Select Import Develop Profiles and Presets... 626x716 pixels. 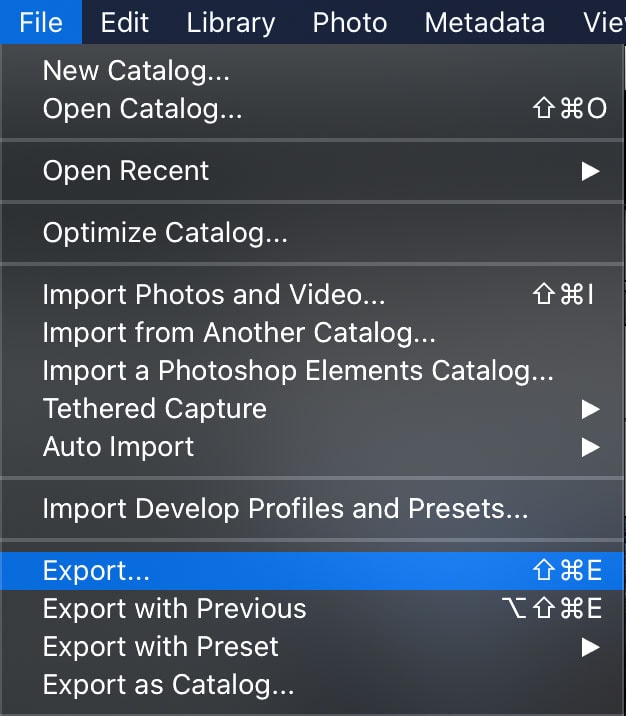coord(313,509)
